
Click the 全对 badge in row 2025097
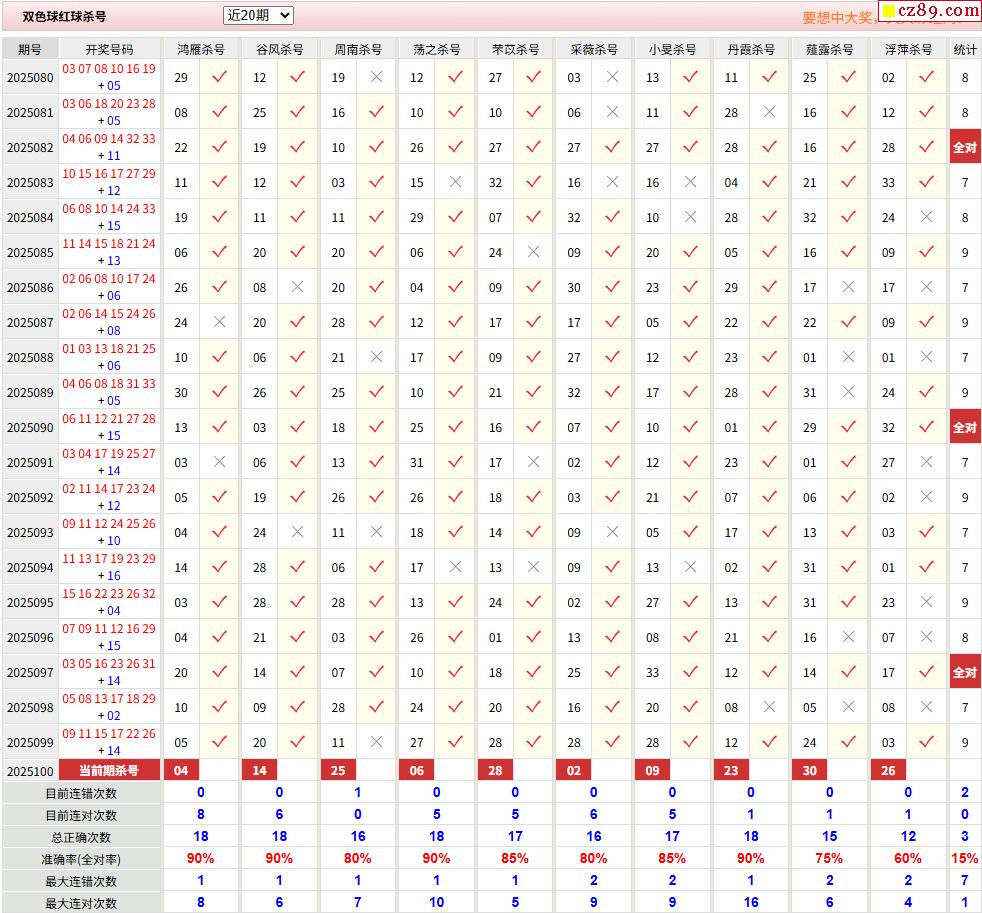pyautogui.click(x=965, y=672)
